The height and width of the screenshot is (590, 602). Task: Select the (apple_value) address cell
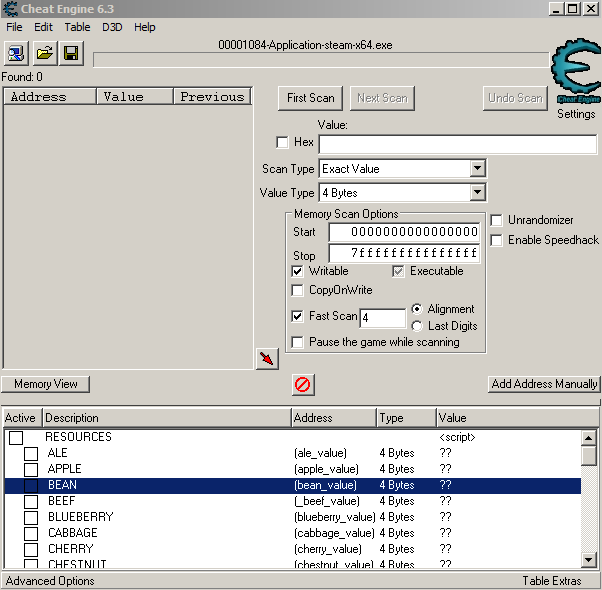coord(326,469)
